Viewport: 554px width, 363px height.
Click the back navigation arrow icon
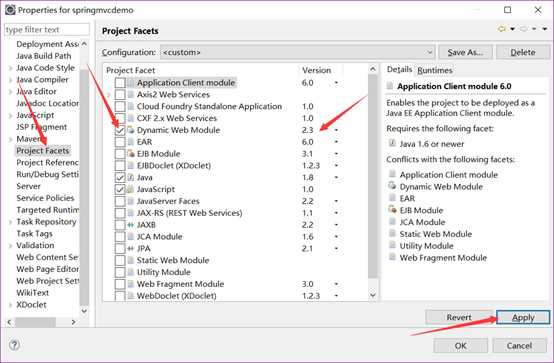[x=501, y=29]
